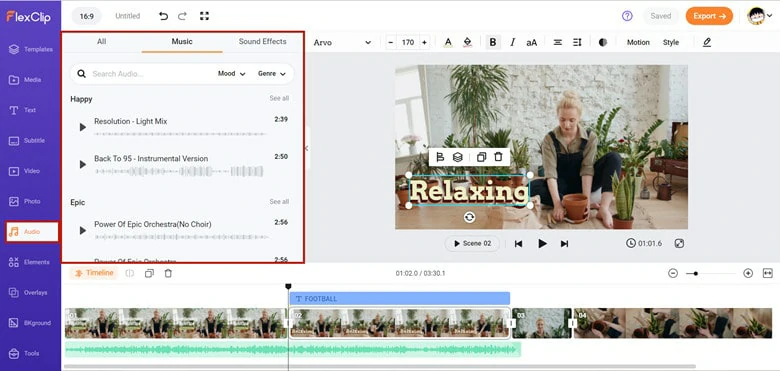The height and width of the screenshot is (371, 780).
Task: Click the scene duration 01:01.6 clock
Action: 644,244
